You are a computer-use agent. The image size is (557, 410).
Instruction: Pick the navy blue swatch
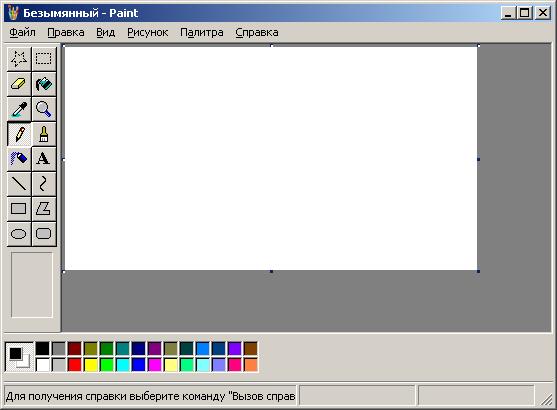tap(139, 349)
